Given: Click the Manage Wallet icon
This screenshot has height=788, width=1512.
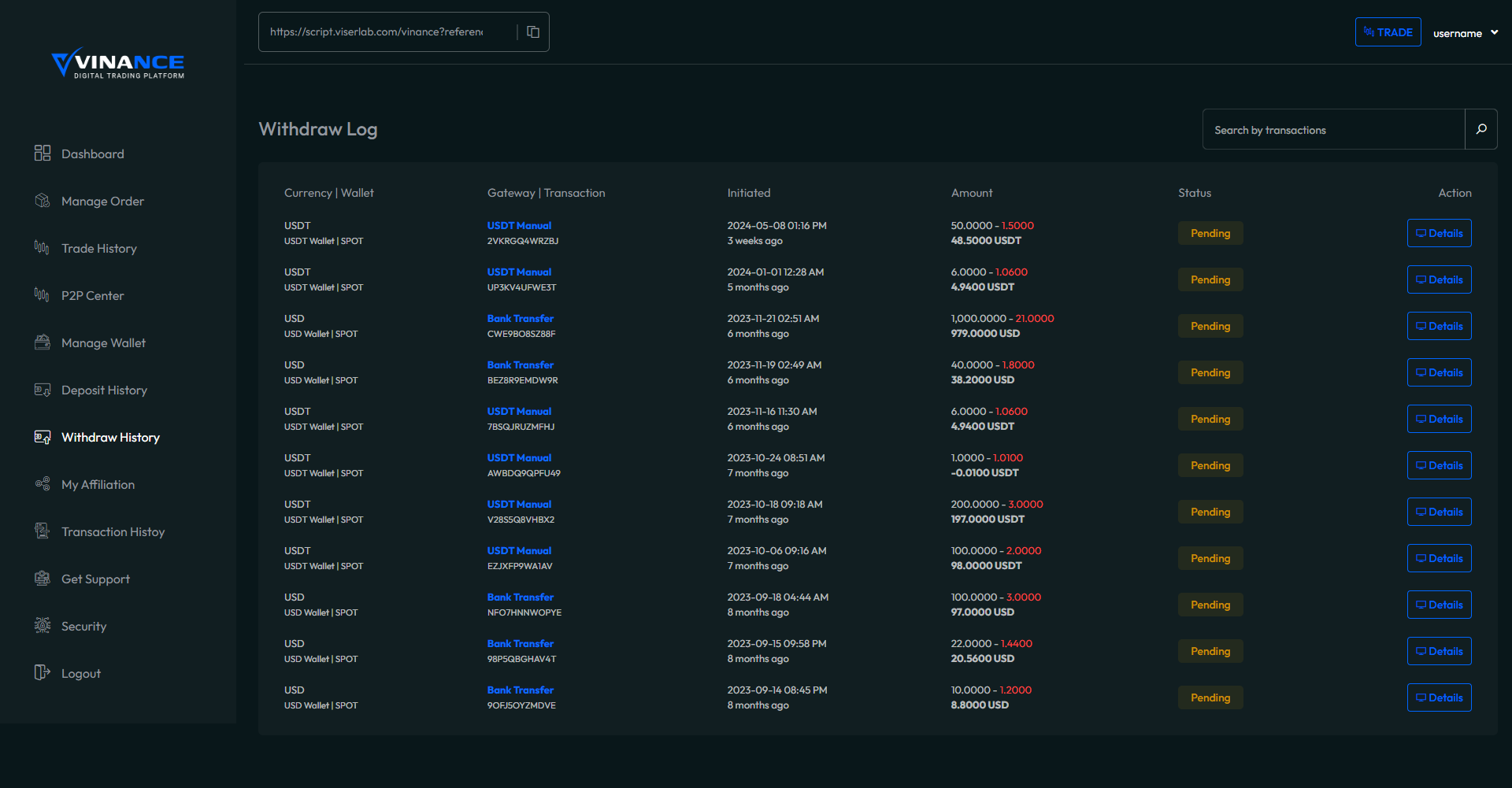Looking at the screenshot, I should tap(43, 342).
